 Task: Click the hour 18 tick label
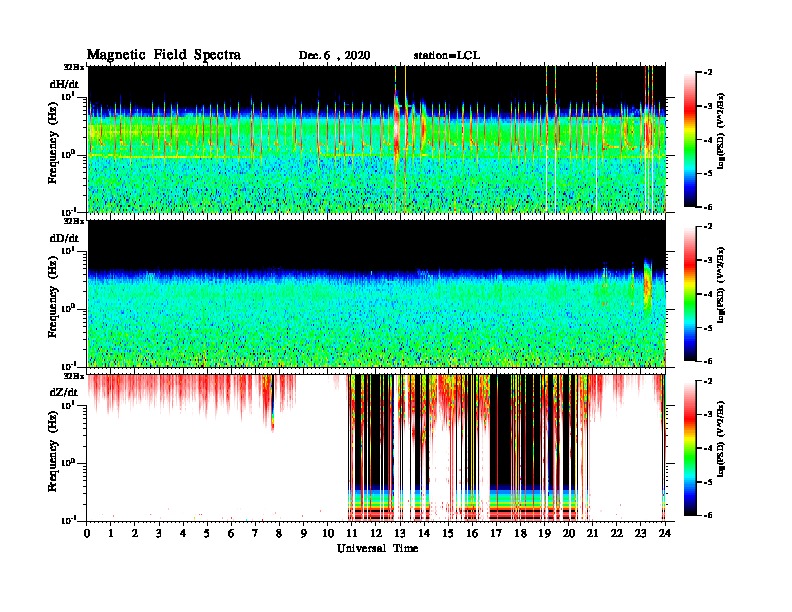(520, 533)
